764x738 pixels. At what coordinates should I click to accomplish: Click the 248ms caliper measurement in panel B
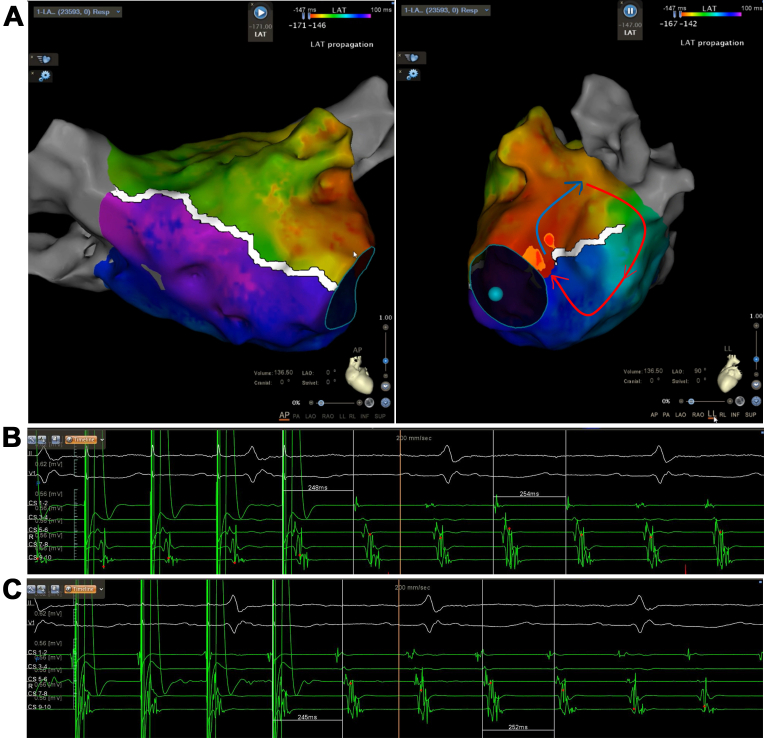click(317, 488)
